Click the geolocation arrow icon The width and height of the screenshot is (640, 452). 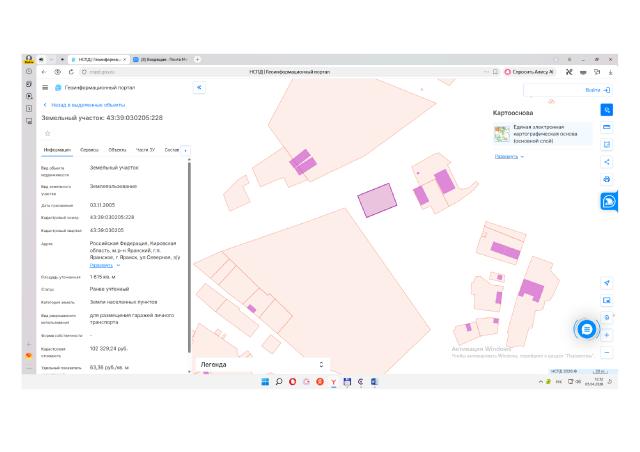click(x=607, y=283)
